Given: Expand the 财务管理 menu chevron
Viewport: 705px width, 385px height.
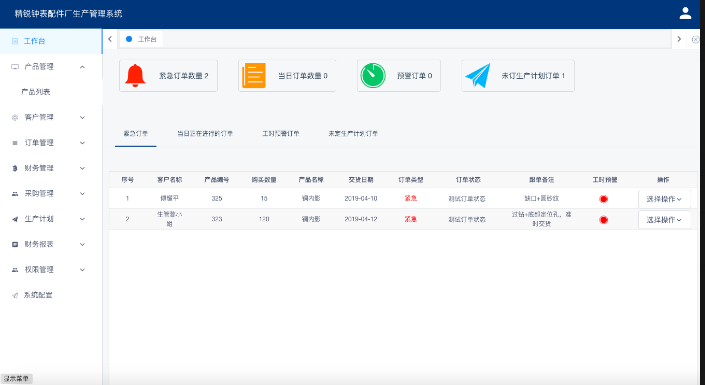Looking at the screenshot, I should tap(82, 168).
